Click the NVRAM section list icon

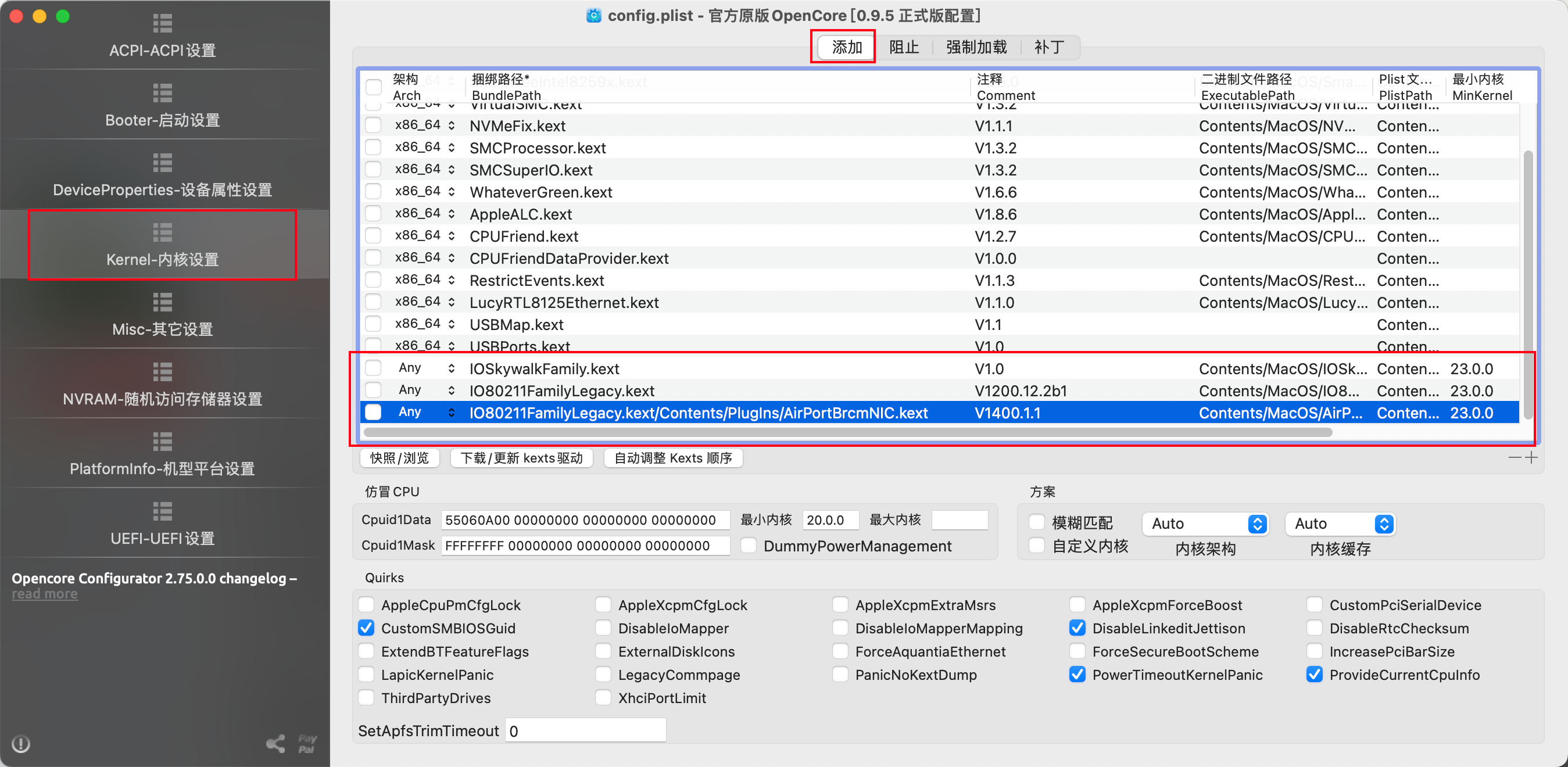[x=162, y=372]
